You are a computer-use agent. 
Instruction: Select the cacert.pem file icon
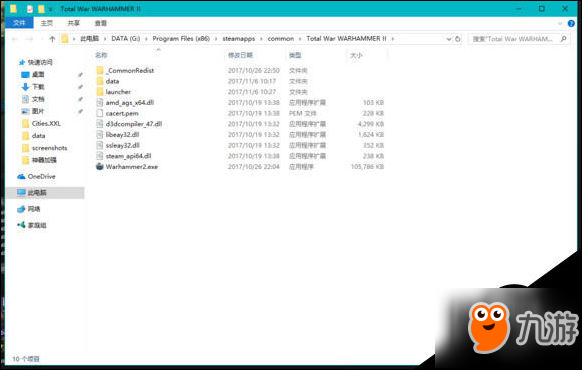[99, 113]
